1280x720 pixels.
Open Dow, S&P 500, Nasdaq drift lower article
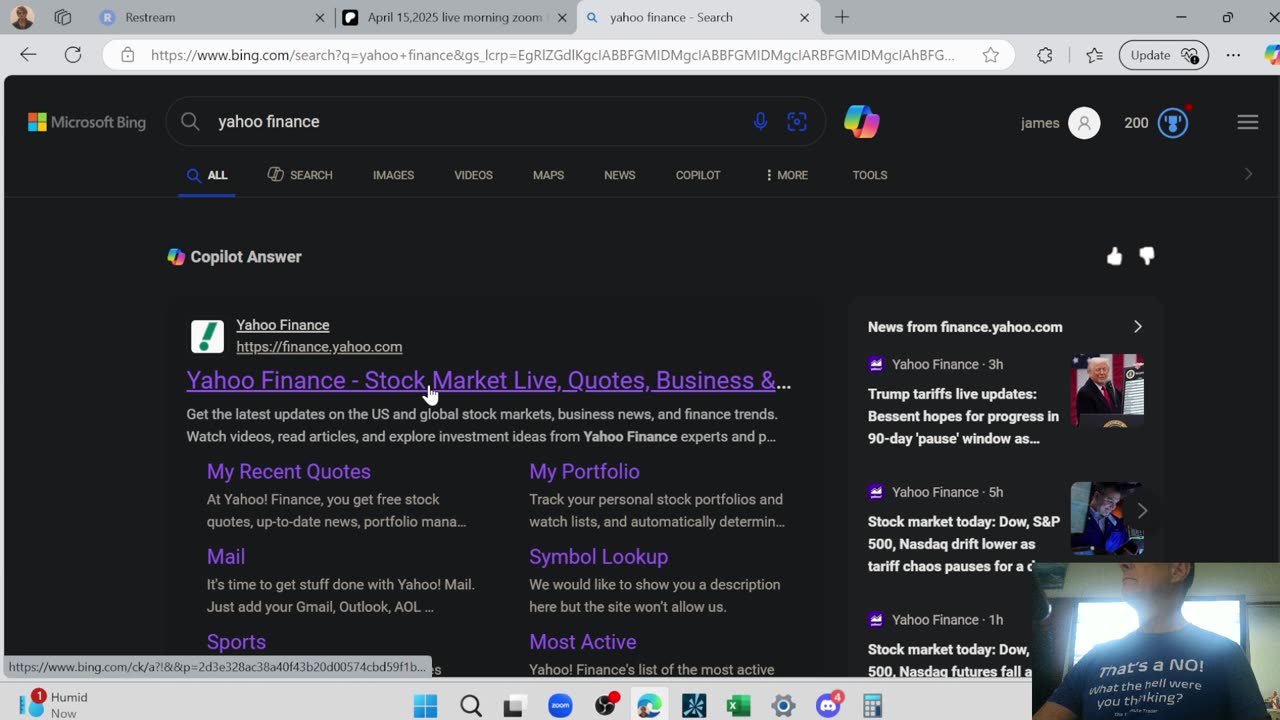964,544
